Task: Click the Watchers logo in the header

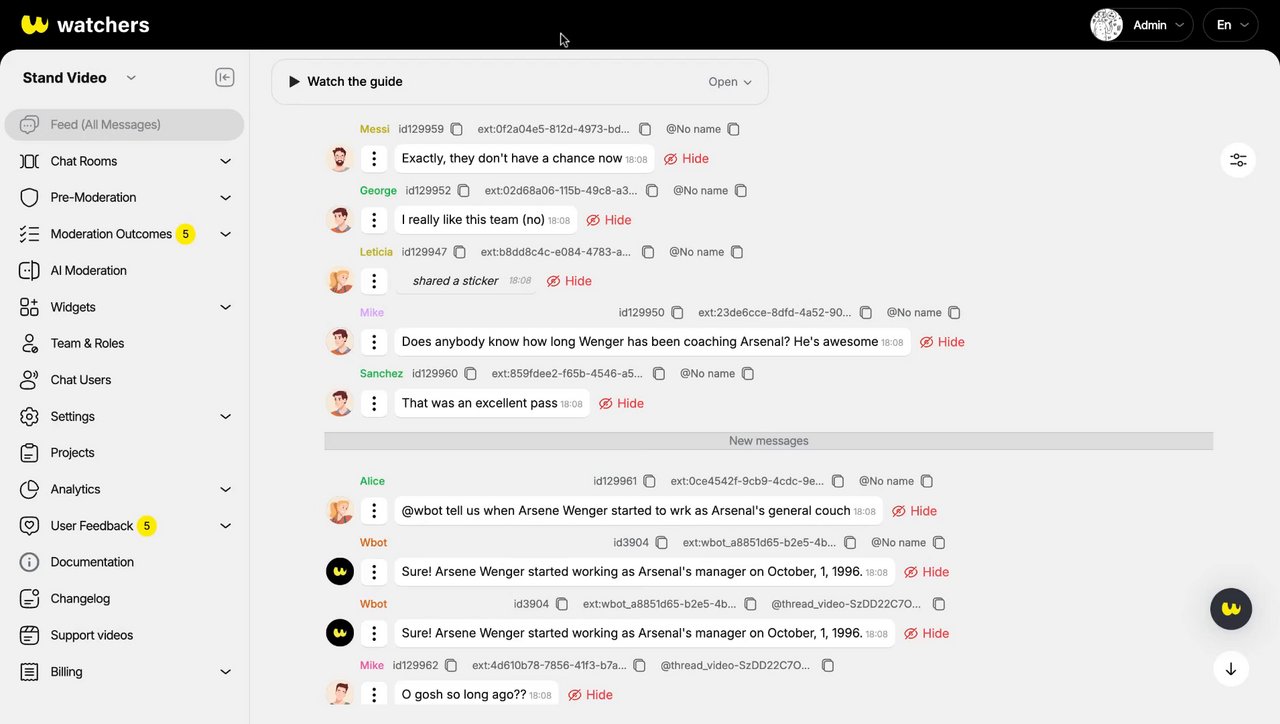Action: coord(85,25)
